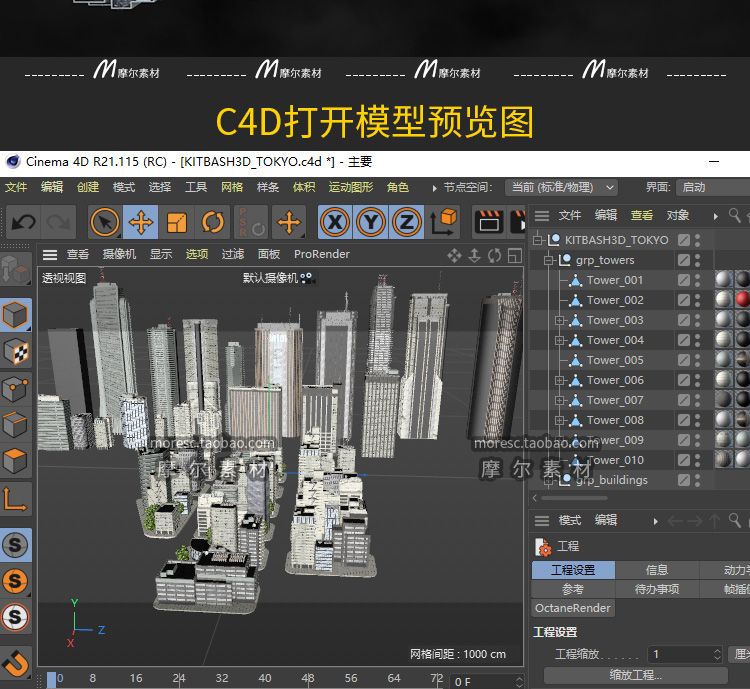Toggle Y axis lock
Viewport: 750px width, 689px height.
coord(371,222)
